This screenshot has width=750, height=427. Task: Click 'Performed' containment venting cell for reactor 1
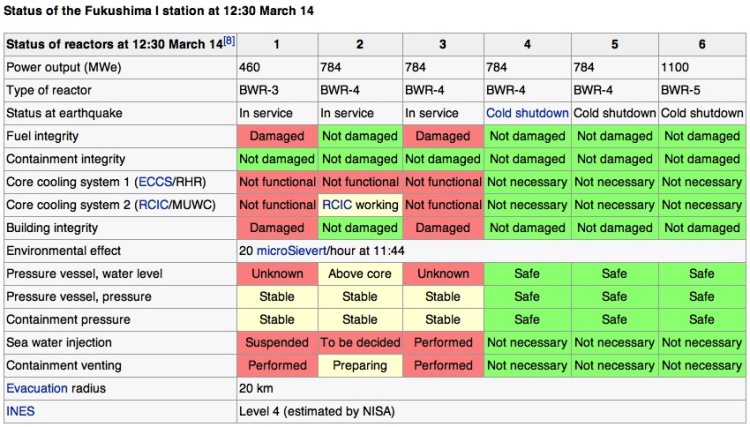277,366
